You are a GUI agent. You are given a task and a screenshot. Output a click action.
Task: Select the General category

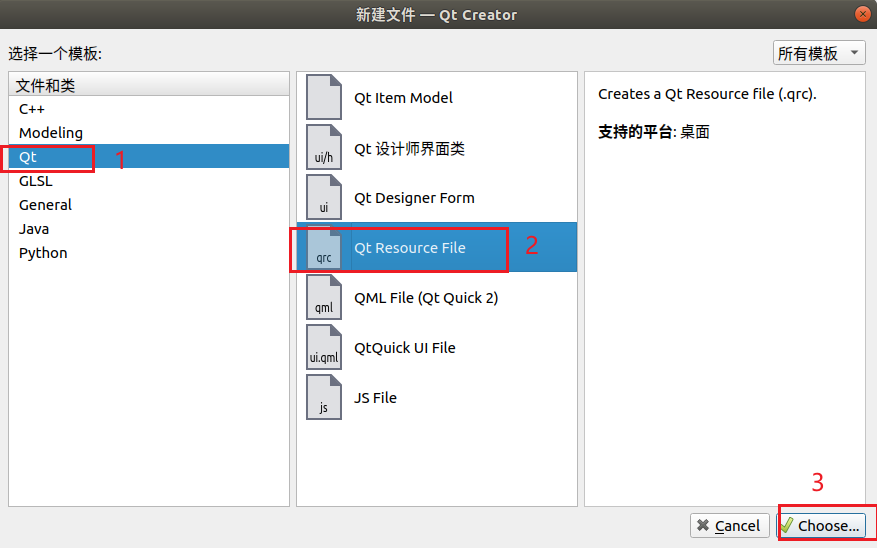[149, 205]
